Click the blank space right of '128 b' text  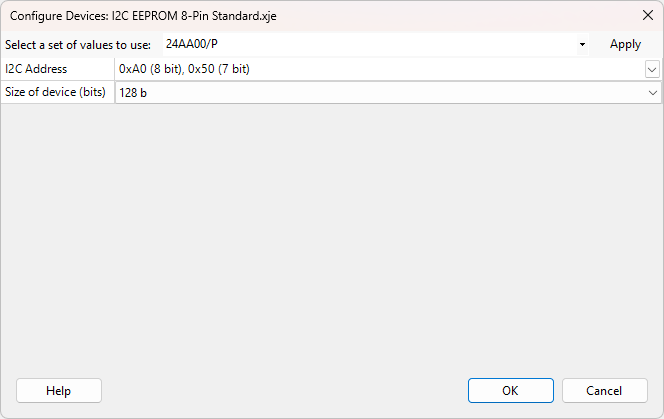click(400, 92)
